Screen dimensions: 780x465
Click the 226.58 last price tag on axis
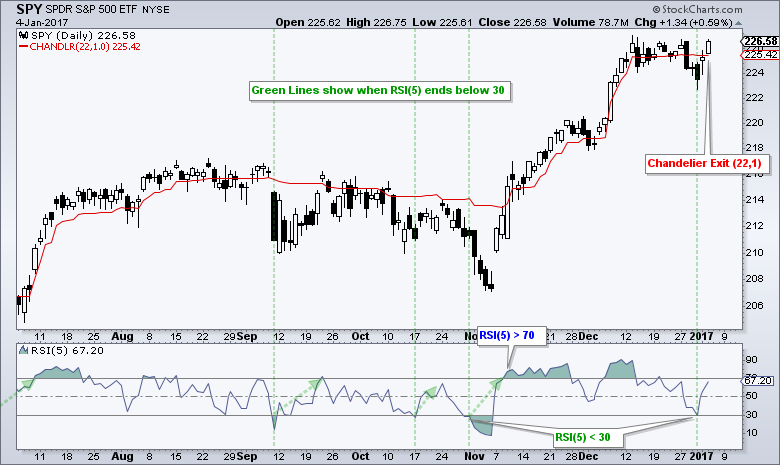761,42
